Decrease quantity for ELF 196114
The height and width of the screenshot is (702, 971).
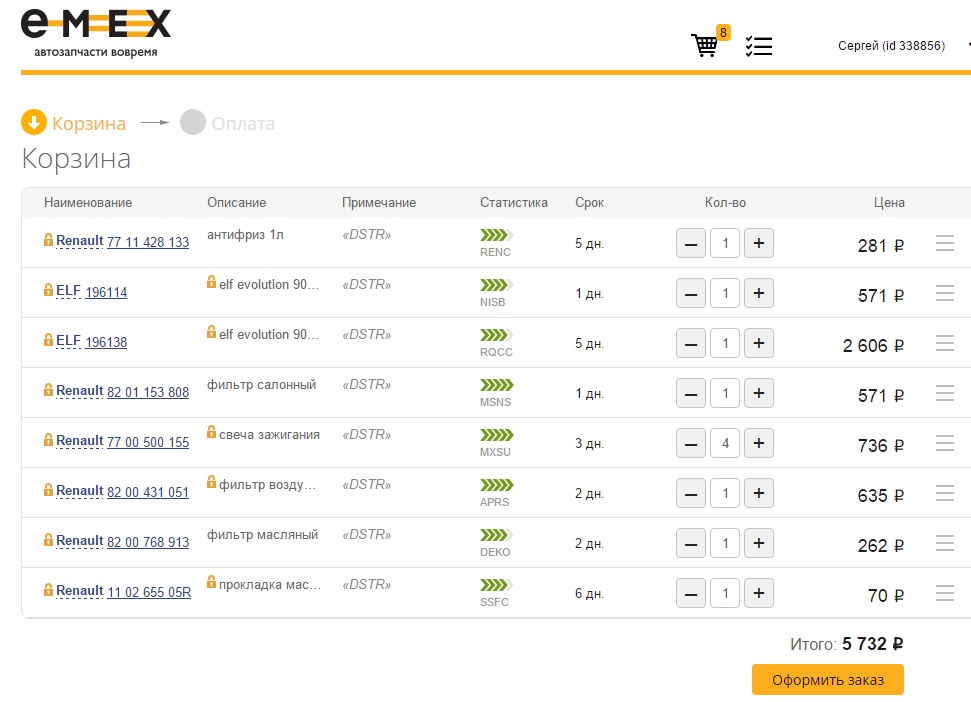691,293
